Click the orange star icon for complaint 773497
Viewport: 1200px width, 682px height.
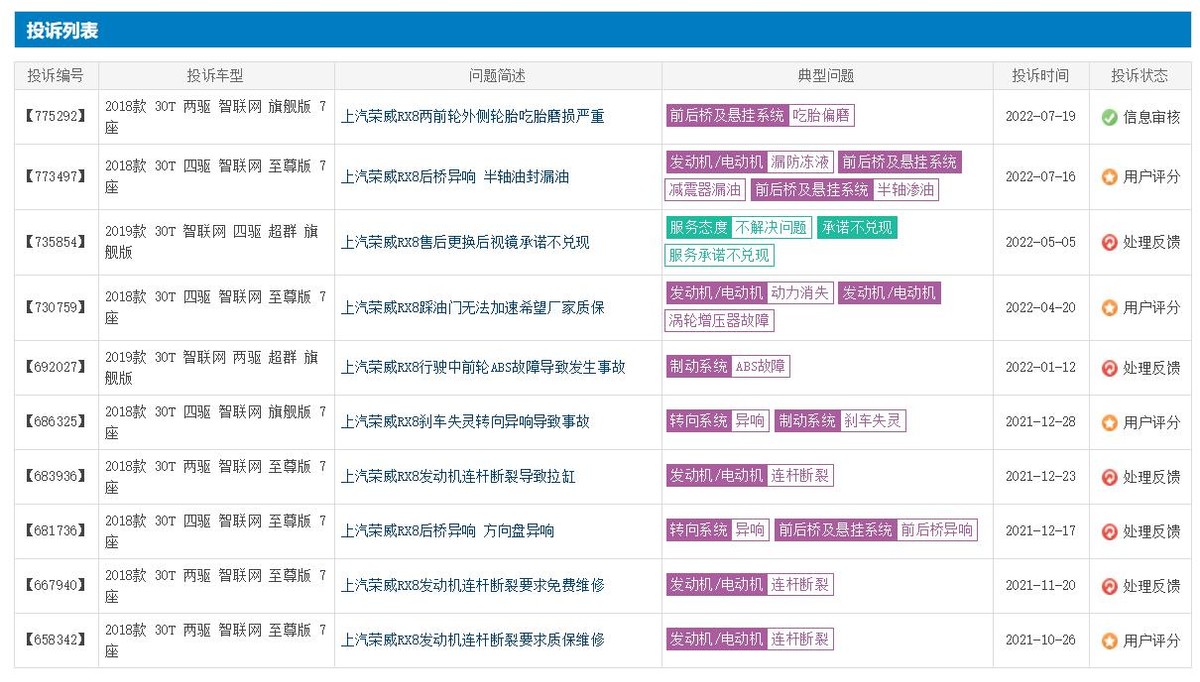pyautogui.click(x=1109, y=177)
